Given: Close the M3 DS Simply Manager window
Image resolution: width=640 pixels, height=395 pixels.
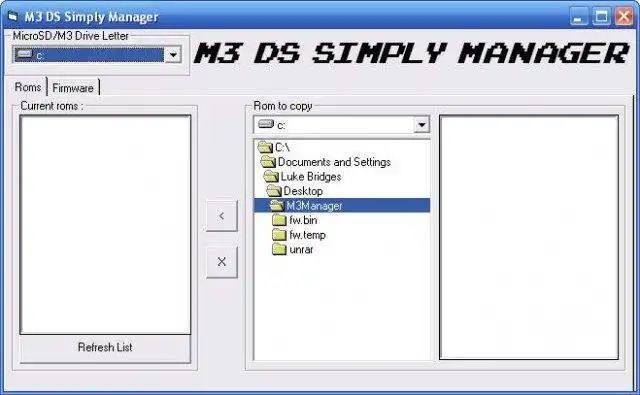Looking at the screenshot, I should (x=624, y=17).
